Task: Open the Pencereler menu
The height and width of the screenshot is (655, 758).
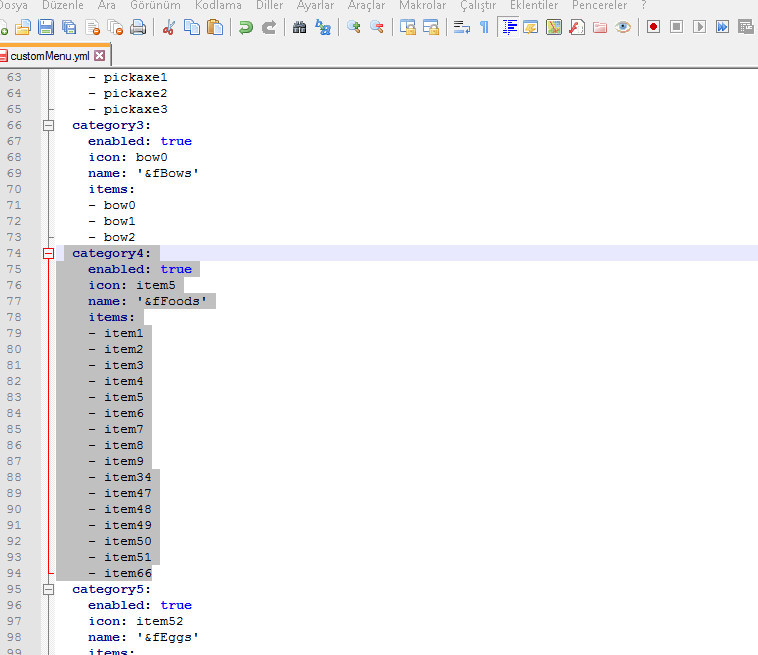Action: [599, 5]
